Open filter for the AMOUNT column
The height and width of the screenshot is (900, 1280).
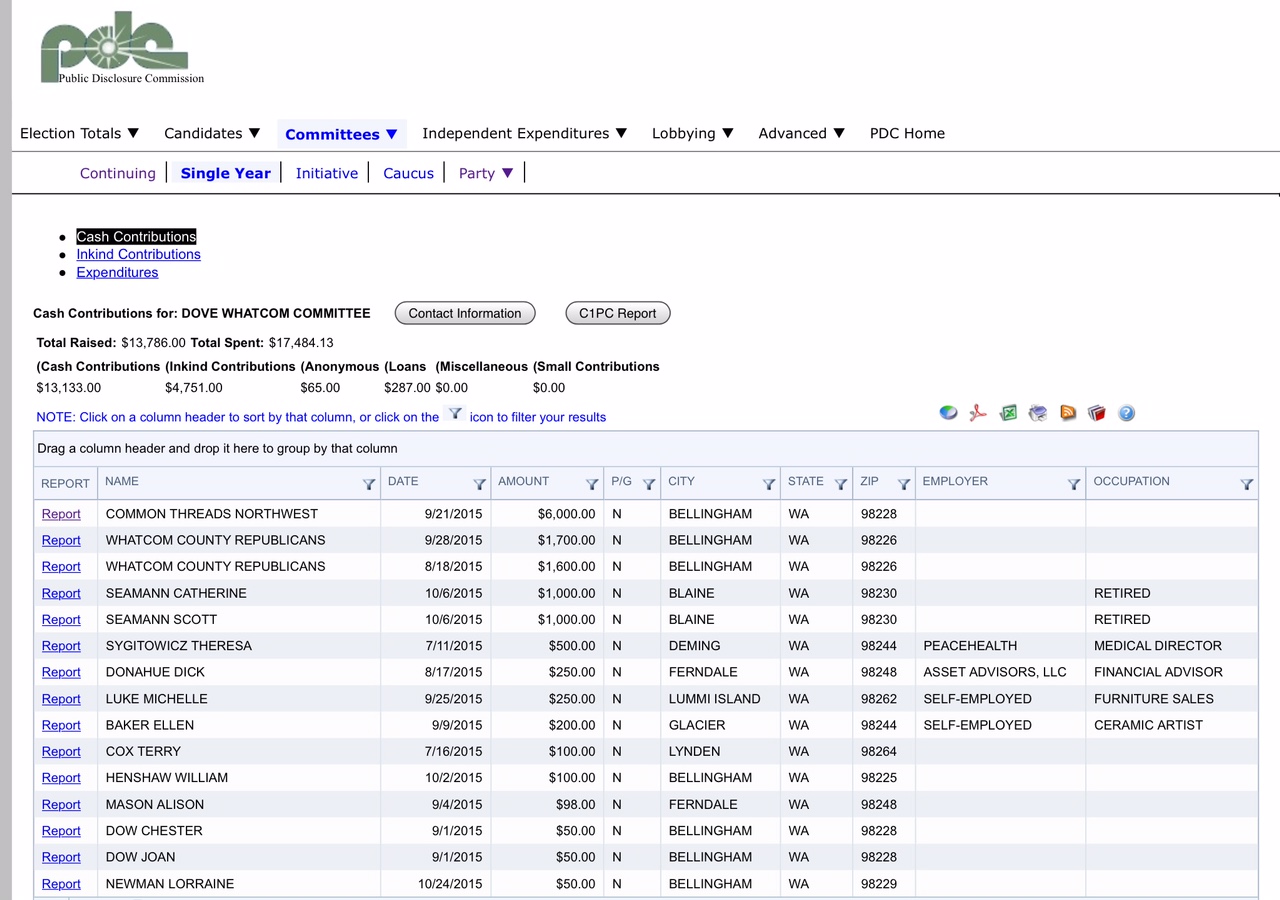(592, 484)
